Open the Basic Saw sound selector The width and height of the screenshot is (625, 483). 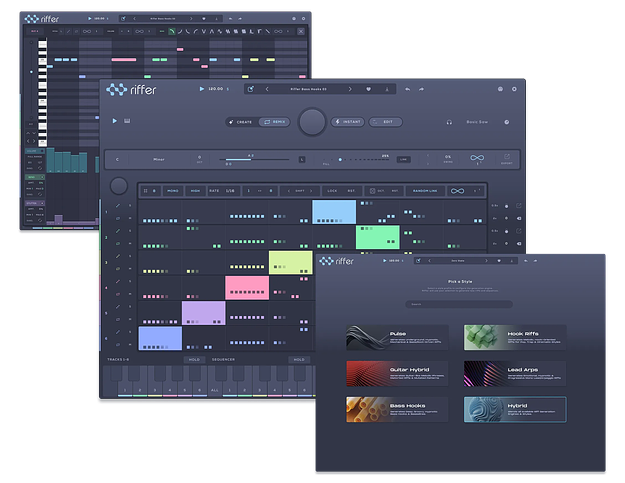477,122
